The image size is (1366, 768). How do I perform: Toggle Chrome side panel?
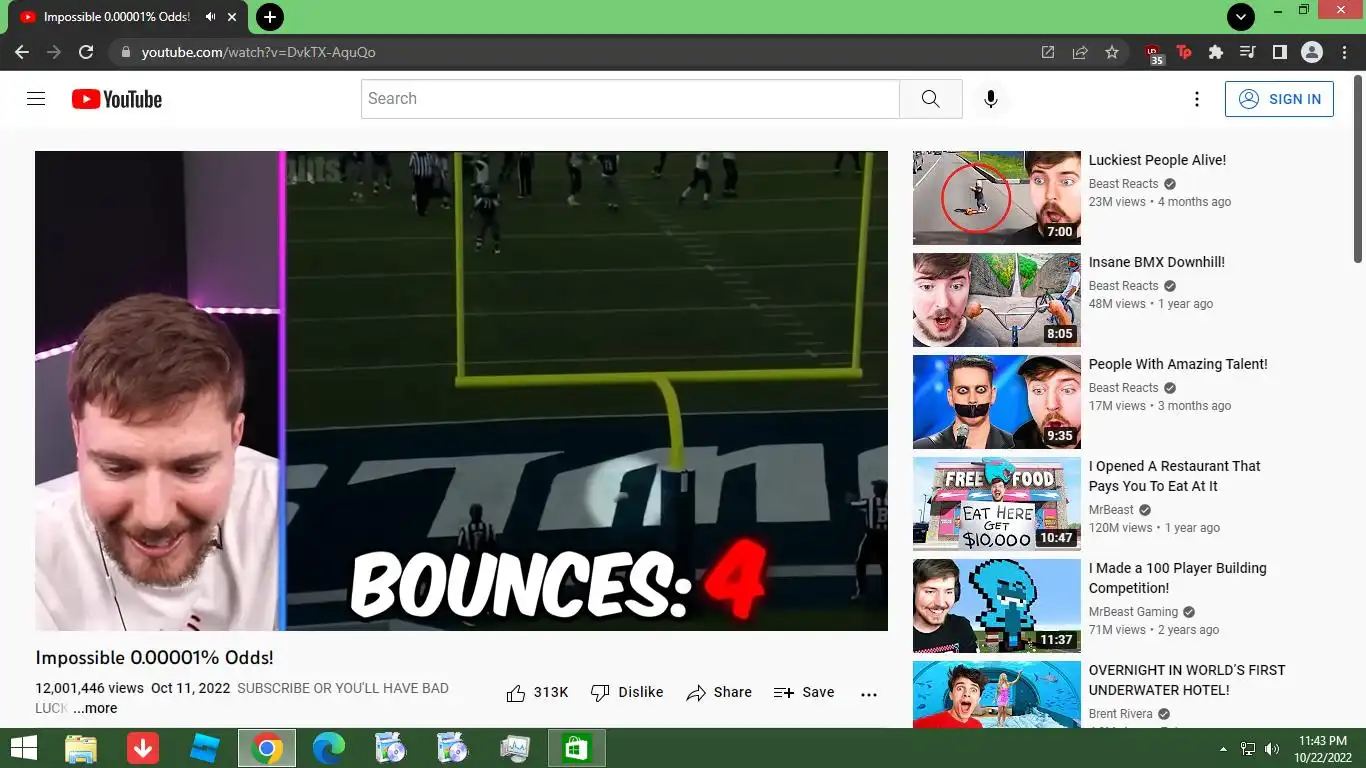pos(1279,52)
